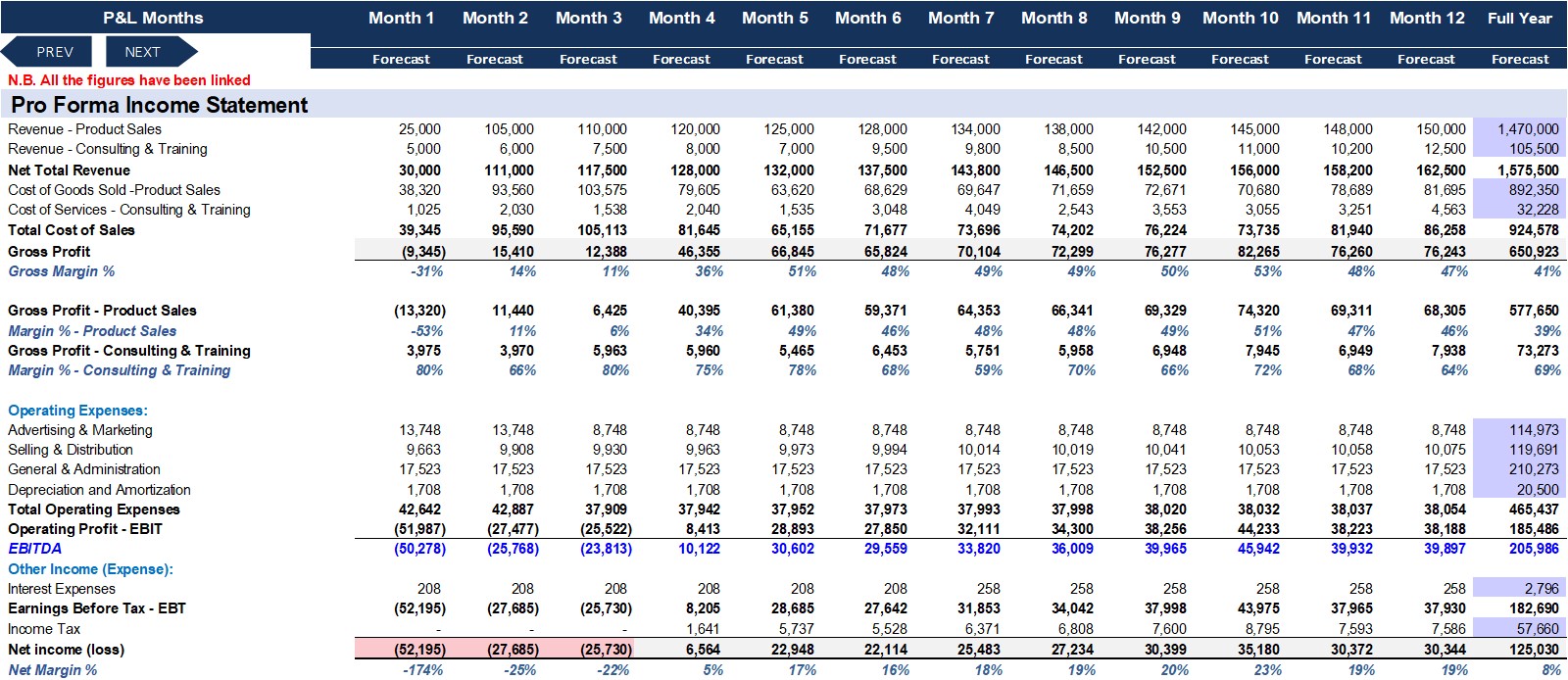This screenshot has width=1568, height=680.
Task: Select the Revenue - Product Sales row label
Action: (x=84, y=129)
